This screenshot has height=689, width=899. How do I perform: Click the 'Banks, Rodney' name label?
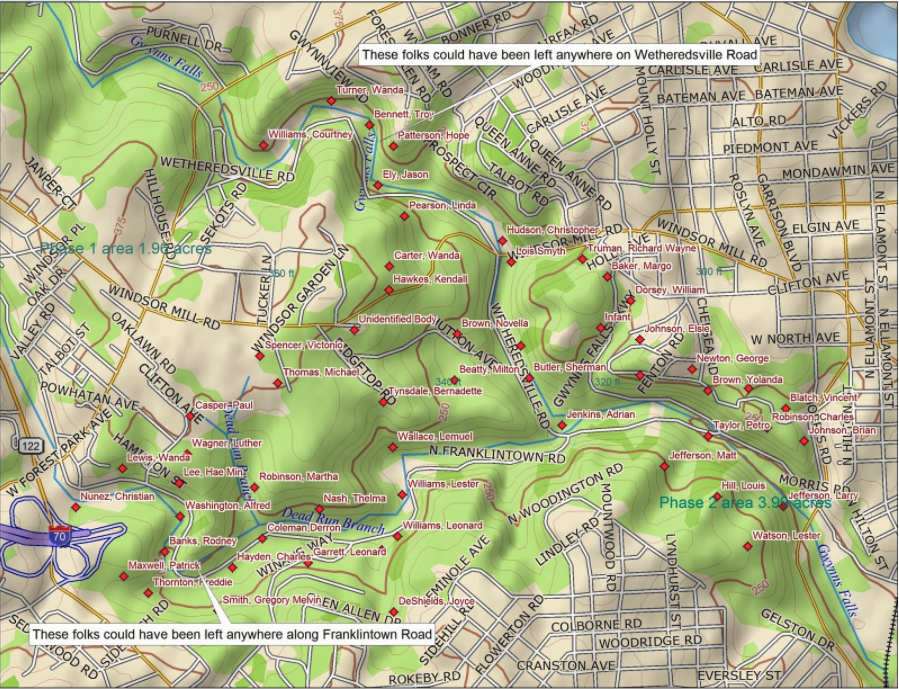pos(203,541)
